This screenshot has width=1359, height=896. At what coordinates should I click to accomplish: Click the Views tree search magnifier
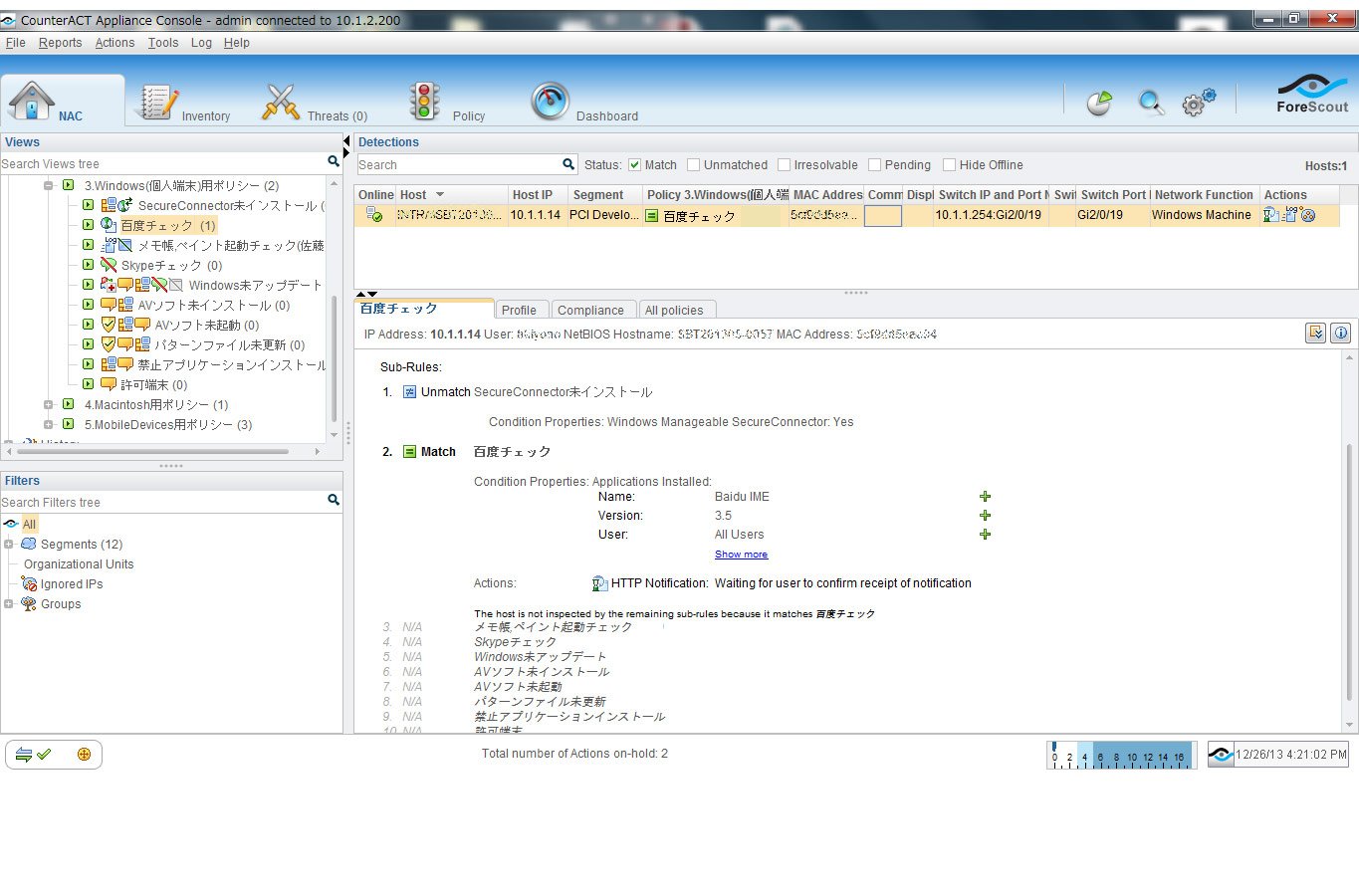coord(334,161)
